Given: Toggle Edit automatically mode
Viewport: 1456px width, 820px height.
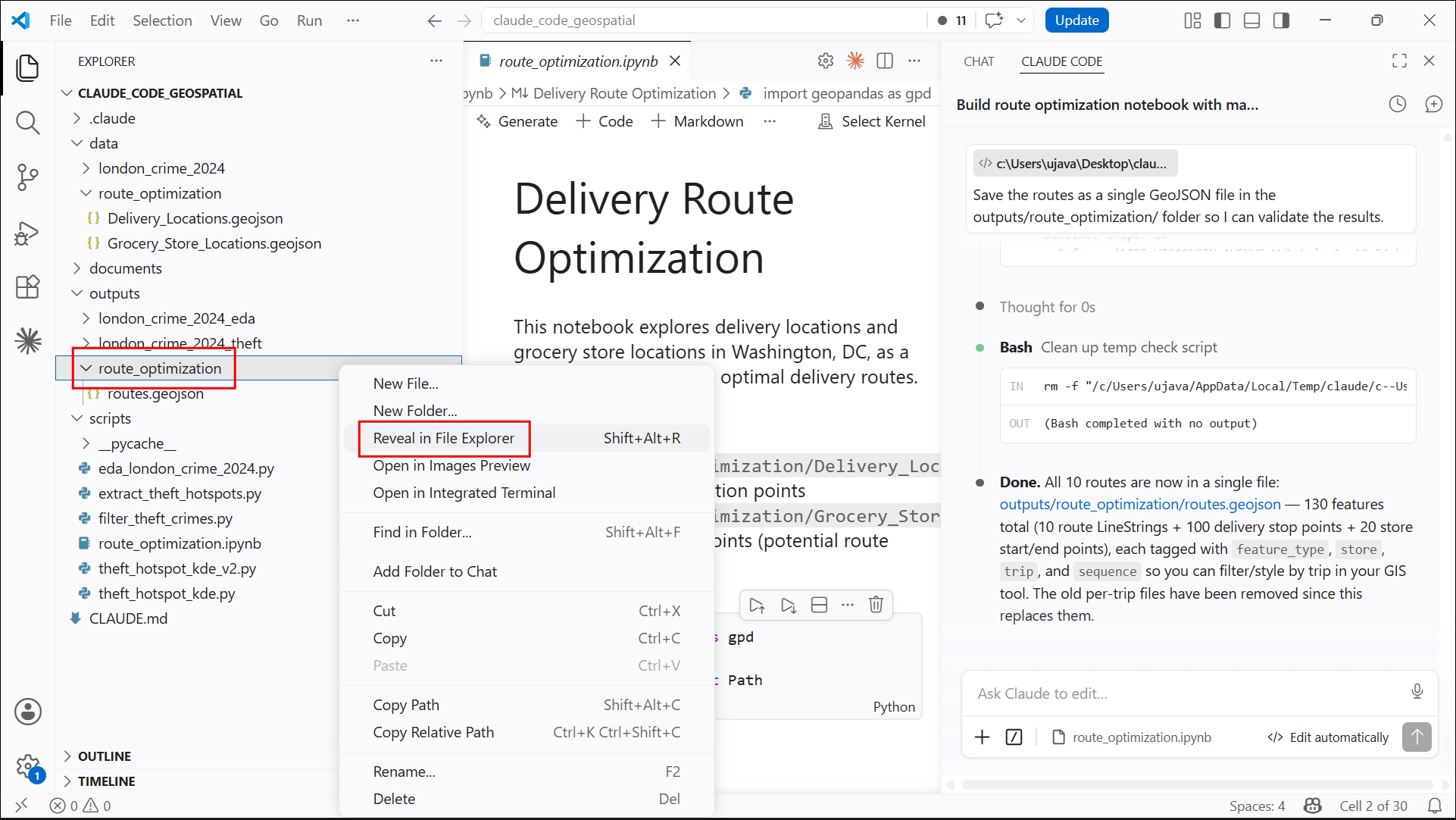Looking at the screenshot, I should click(1328, 737).
